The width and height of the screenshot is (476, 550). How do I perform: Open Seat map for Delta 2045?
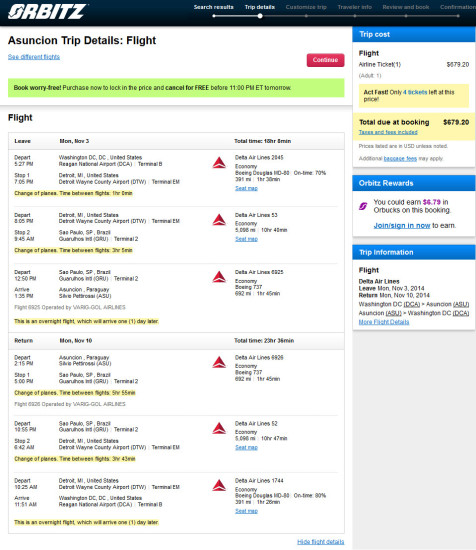(x=246, y=188)
